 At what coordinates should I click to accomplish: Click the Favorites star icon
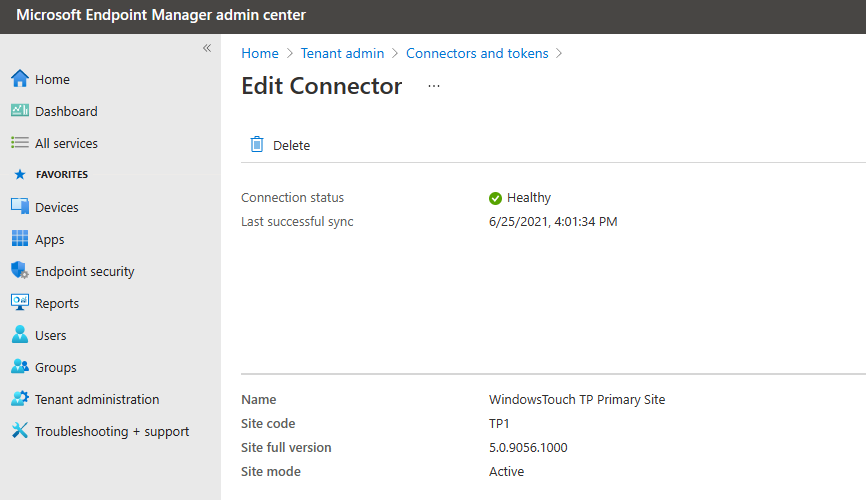20,175
